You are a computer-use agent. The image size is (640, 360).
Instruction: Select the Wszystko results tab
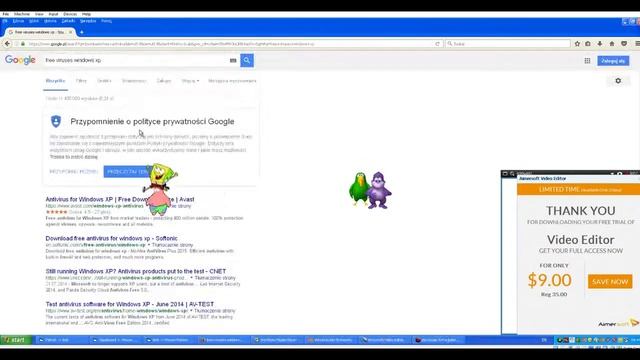tap(56, 81)
